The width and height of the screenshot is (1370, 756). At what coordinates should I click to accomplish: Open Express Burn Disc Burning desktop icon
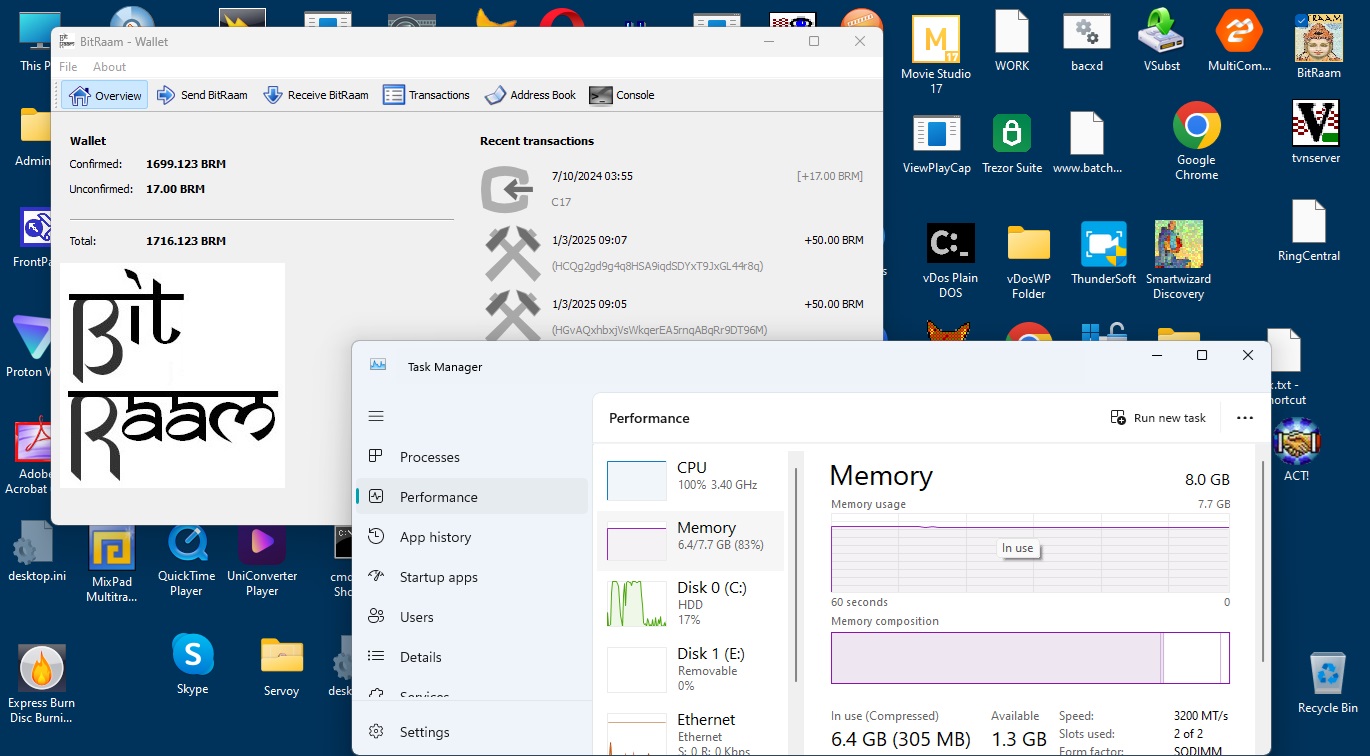click(x=41, y=685)
